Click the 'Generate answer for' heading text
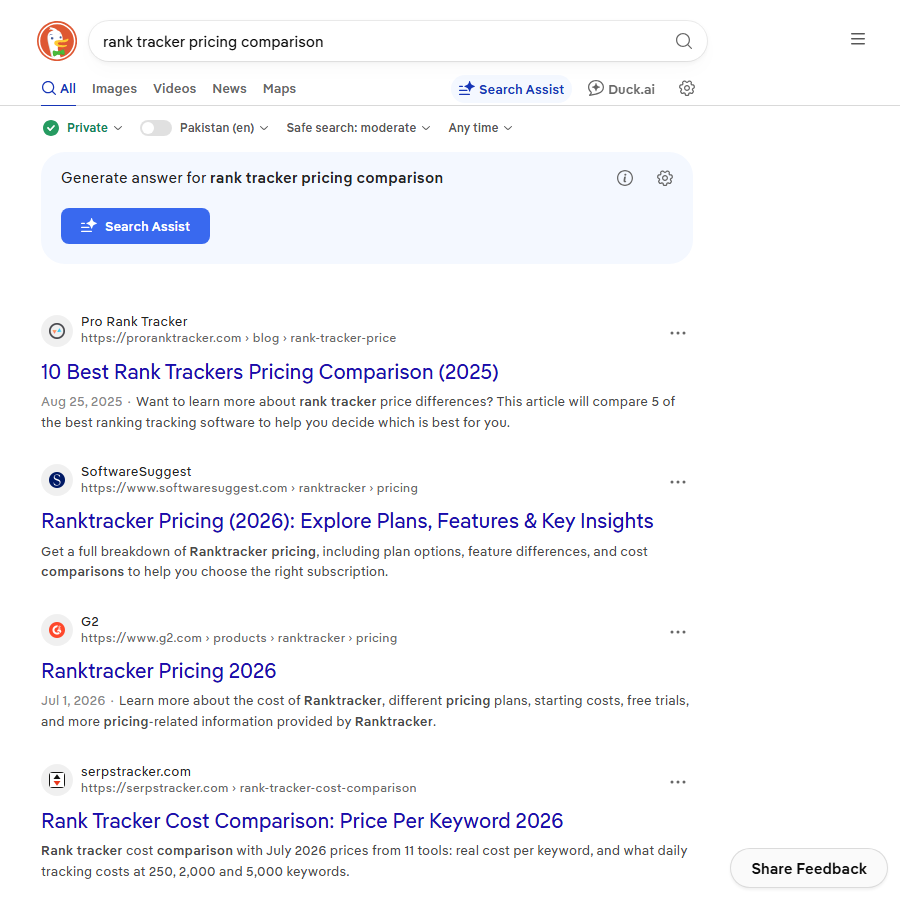The image size is (900, 900). (x=252, y=178)
